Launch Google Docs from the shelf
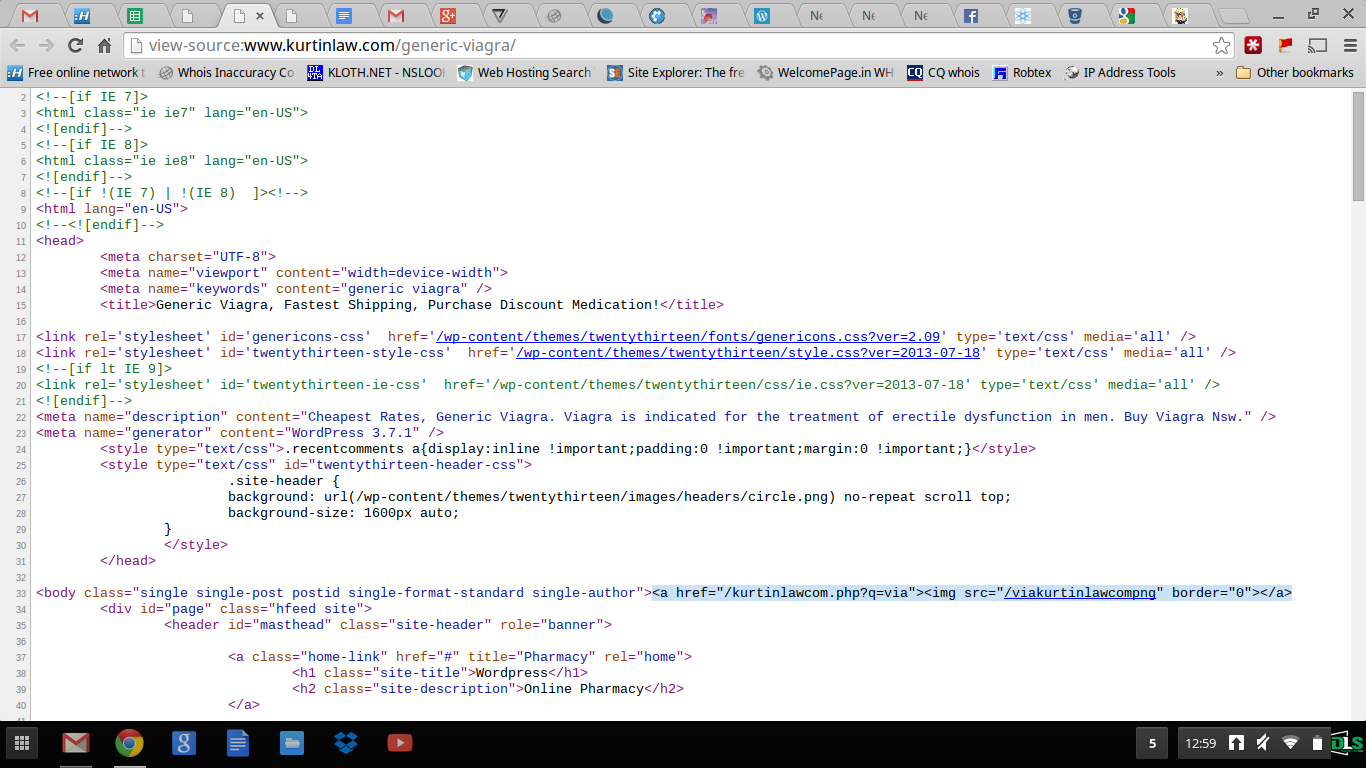The image size is (1366, 768). coord(237,743)
